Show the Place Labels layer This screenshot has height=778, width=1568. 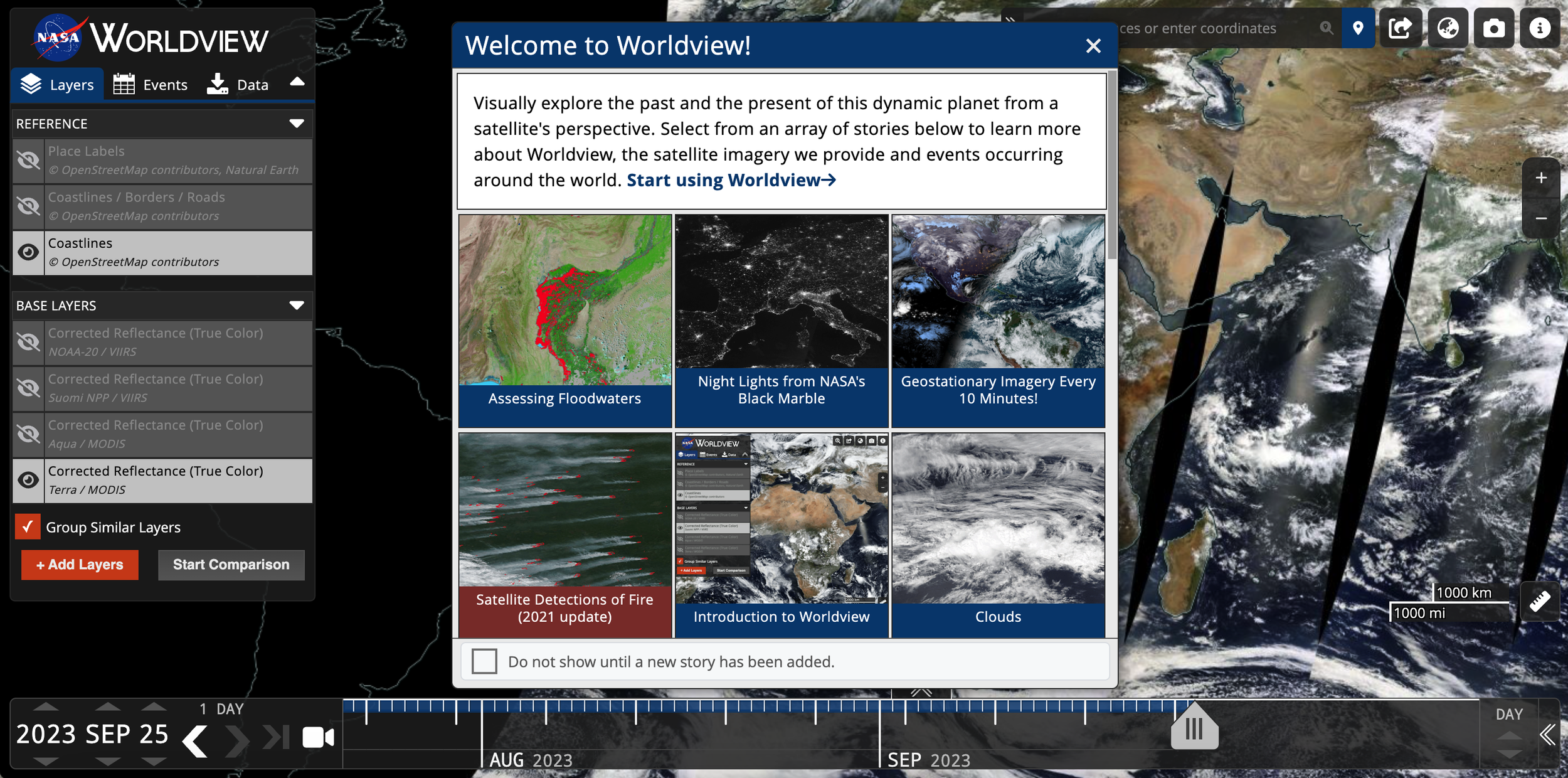pyautogui.click(x=28, y=161)
